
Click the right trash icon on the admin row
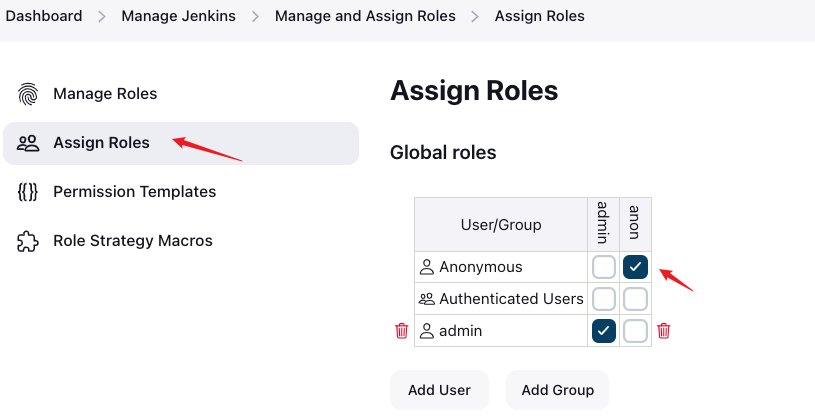[663, 331]
